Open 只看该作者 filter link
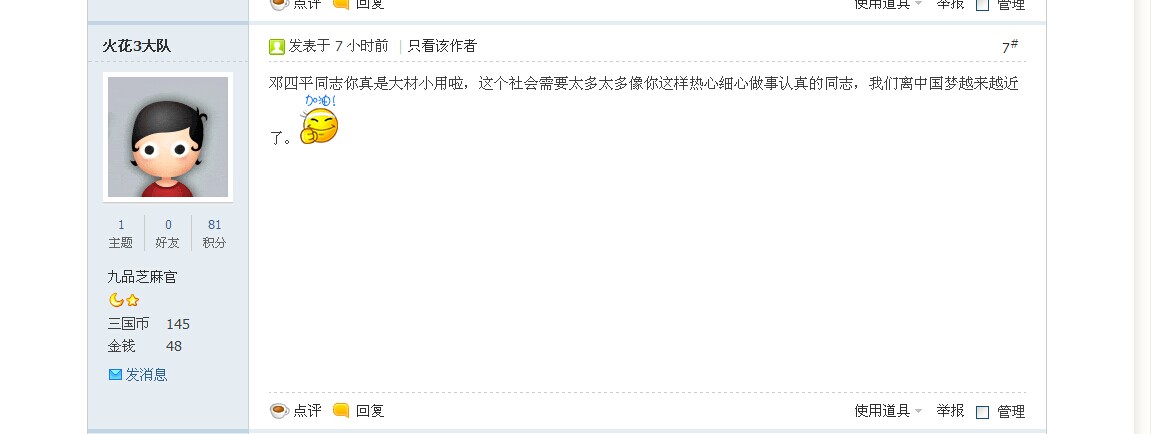The width and height of the screenshot is (1151, 434). point(442,46)
